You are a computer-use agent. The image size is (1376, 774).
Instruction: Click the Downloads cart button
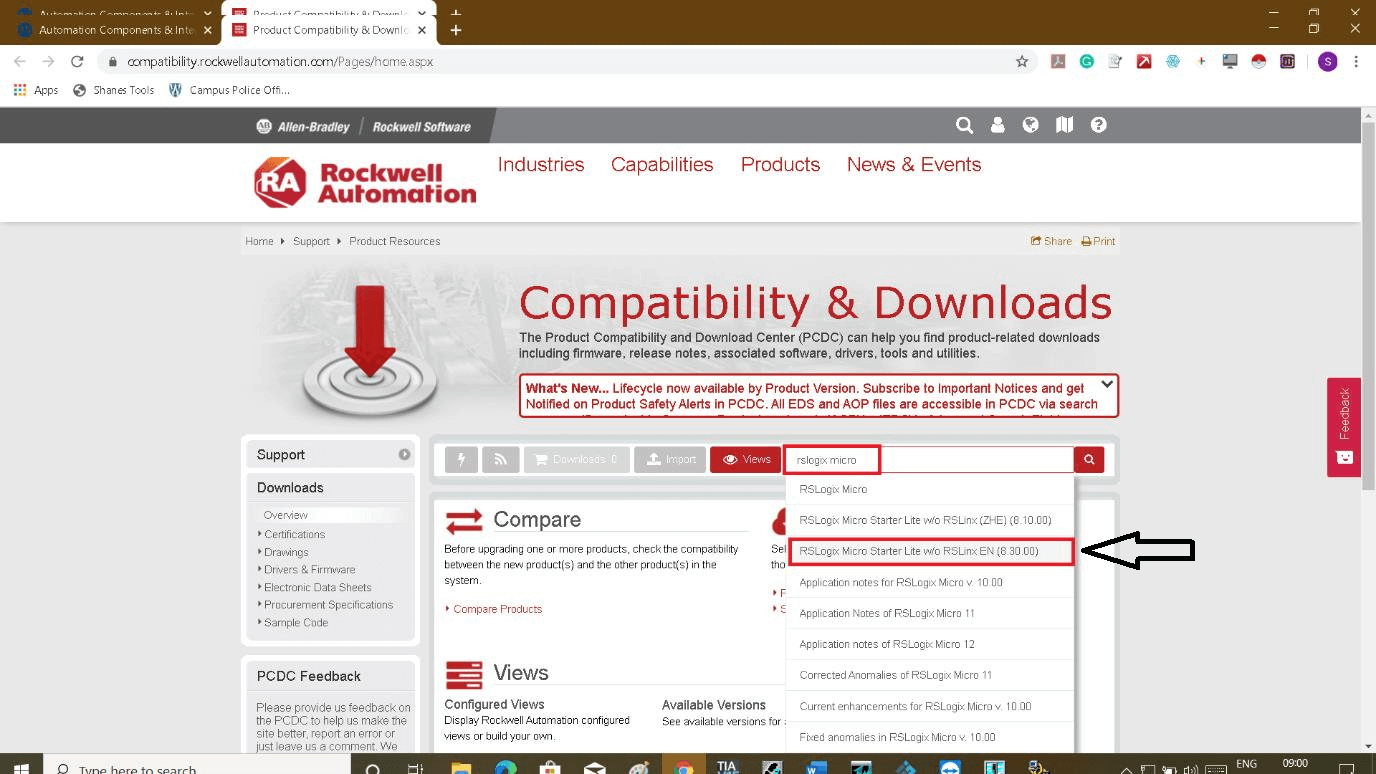(577, 459)
